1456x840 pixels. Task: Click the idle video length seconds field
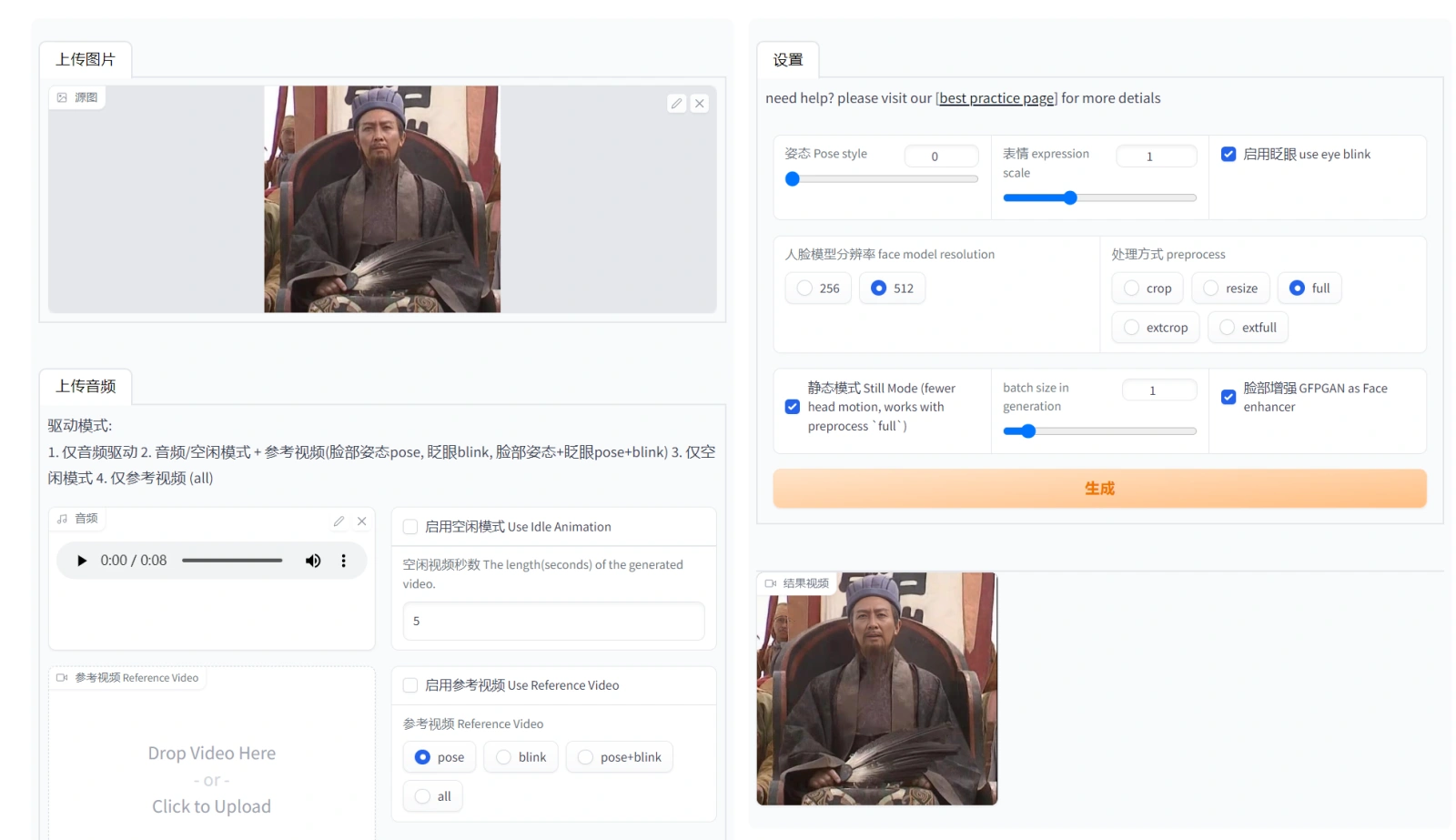click(x=553, y=621)
